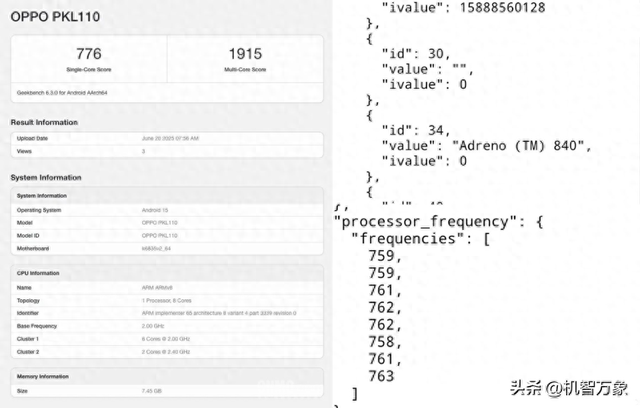This screenshot has height=408, width=640.
Task: Click the "processor_frequency" JSON key
Action: pos(426,222)
